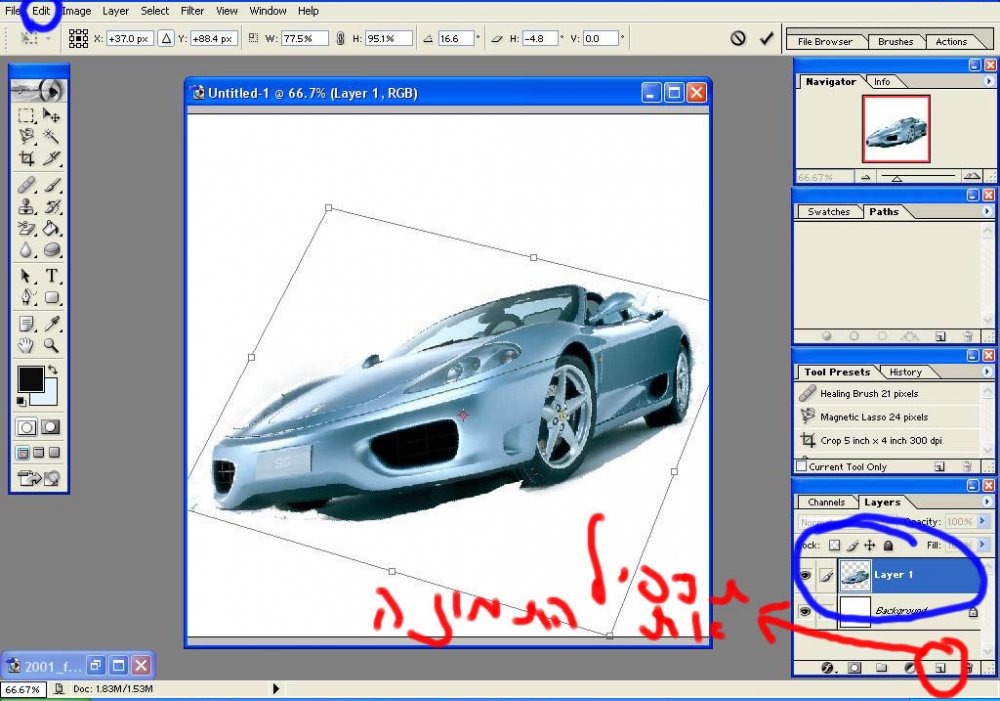Toggle visibility of the Background layer
1000x701 pixels.
(x=806, y=612)
